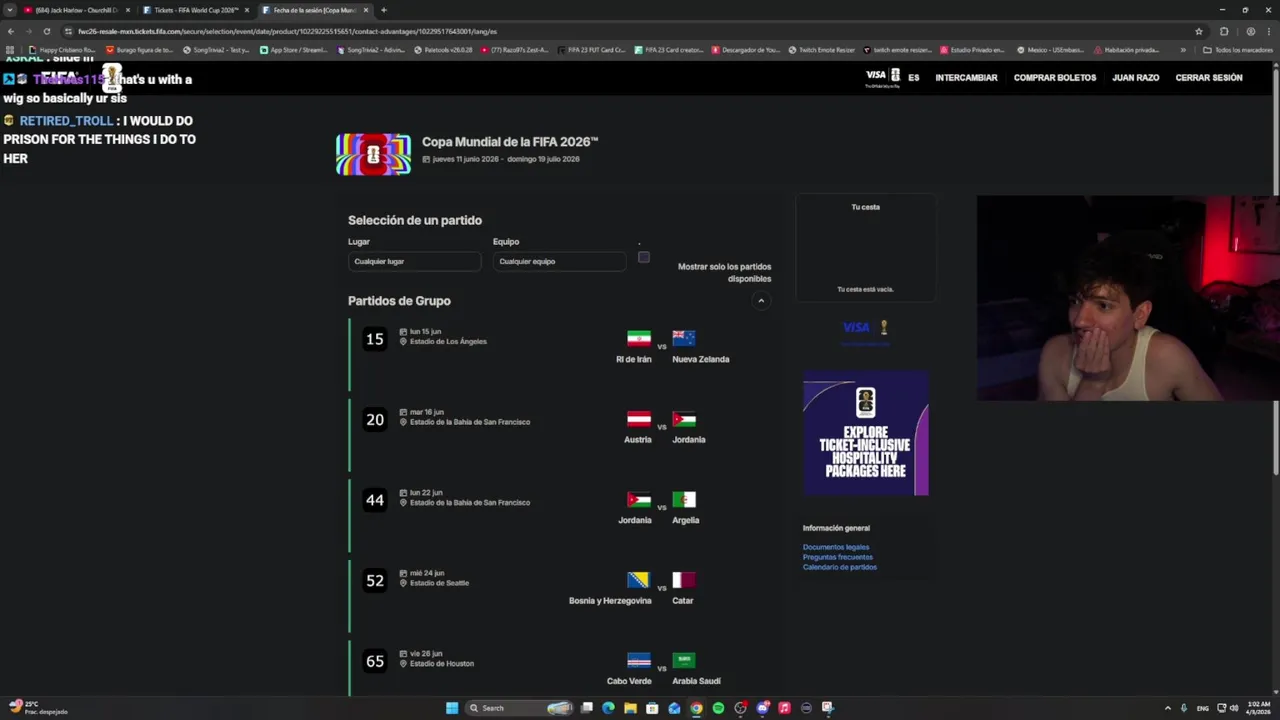1280x720 pixels.
Task: Open Spotify from the taskbar
Action: coord(718,708)
